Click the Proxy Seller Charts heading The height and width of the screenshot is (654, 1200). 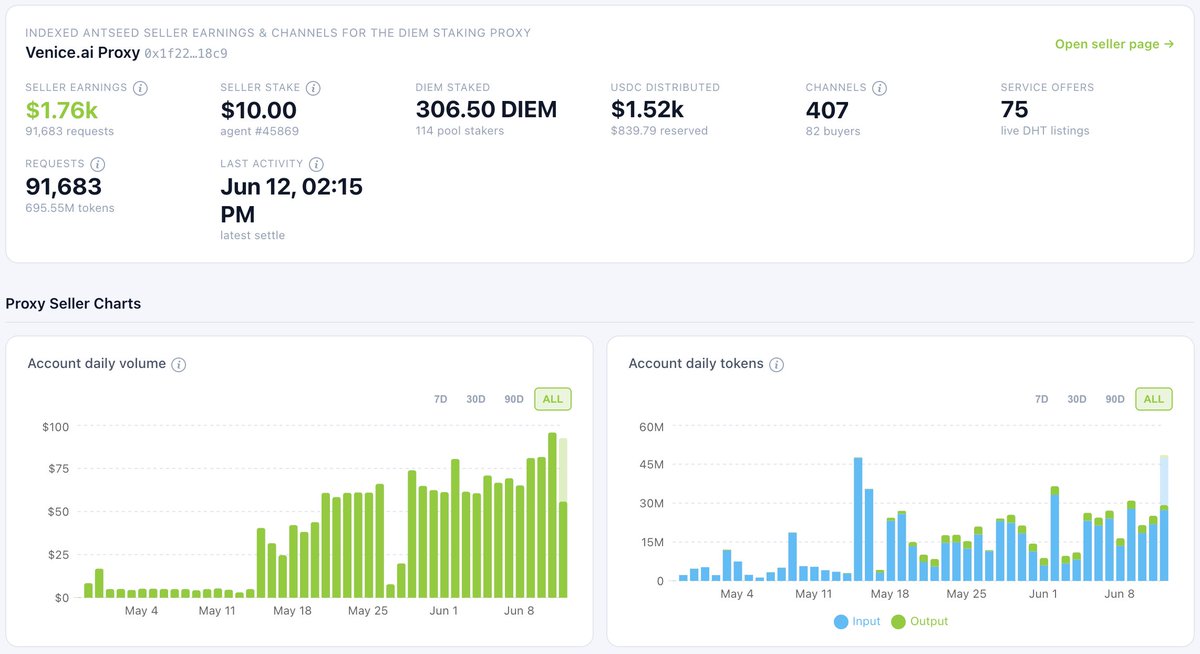point(73,303)
